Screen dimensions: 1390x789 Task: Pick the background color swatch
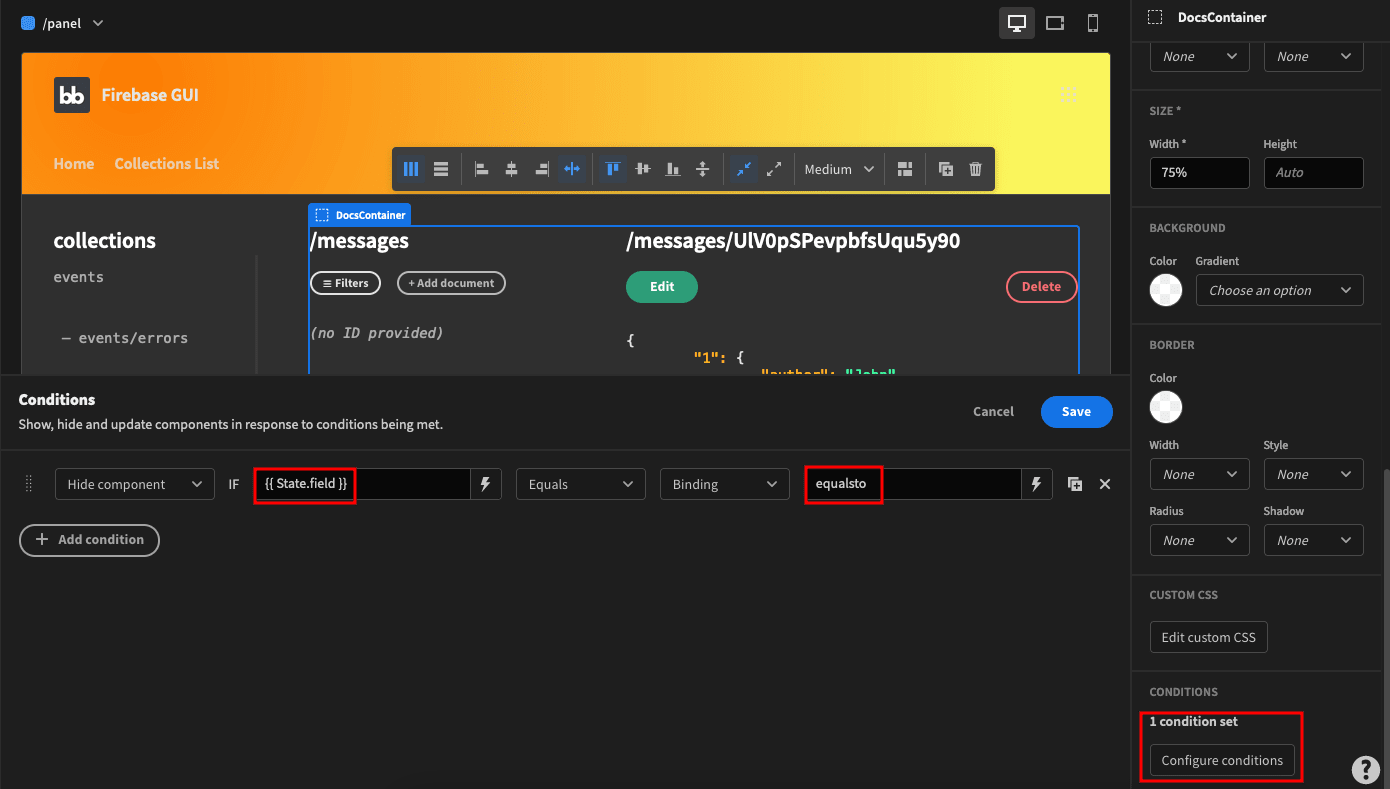(1166, 290)
